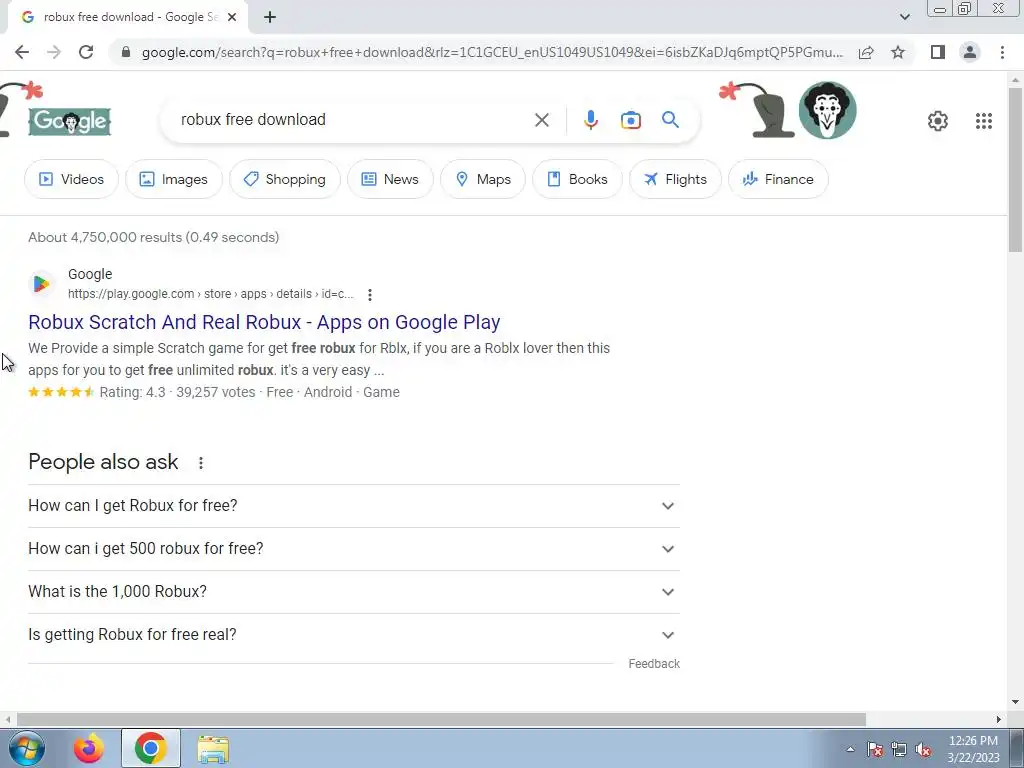Click the Chrome taskbar icon
The image size is (1024, 768).
[x=151, y=748]
